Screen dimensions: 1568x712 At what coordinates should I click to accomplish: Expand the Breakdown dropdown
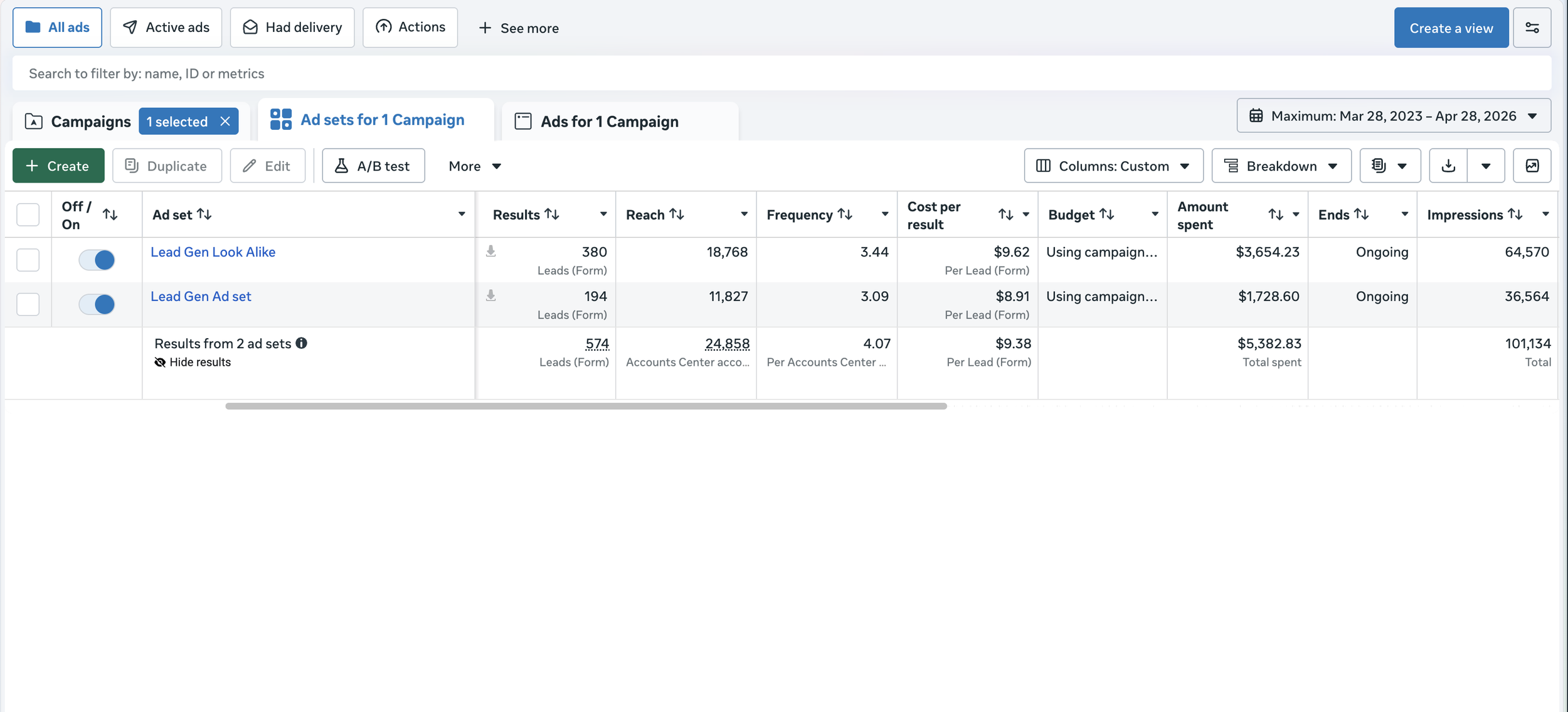pos(1281,166)
